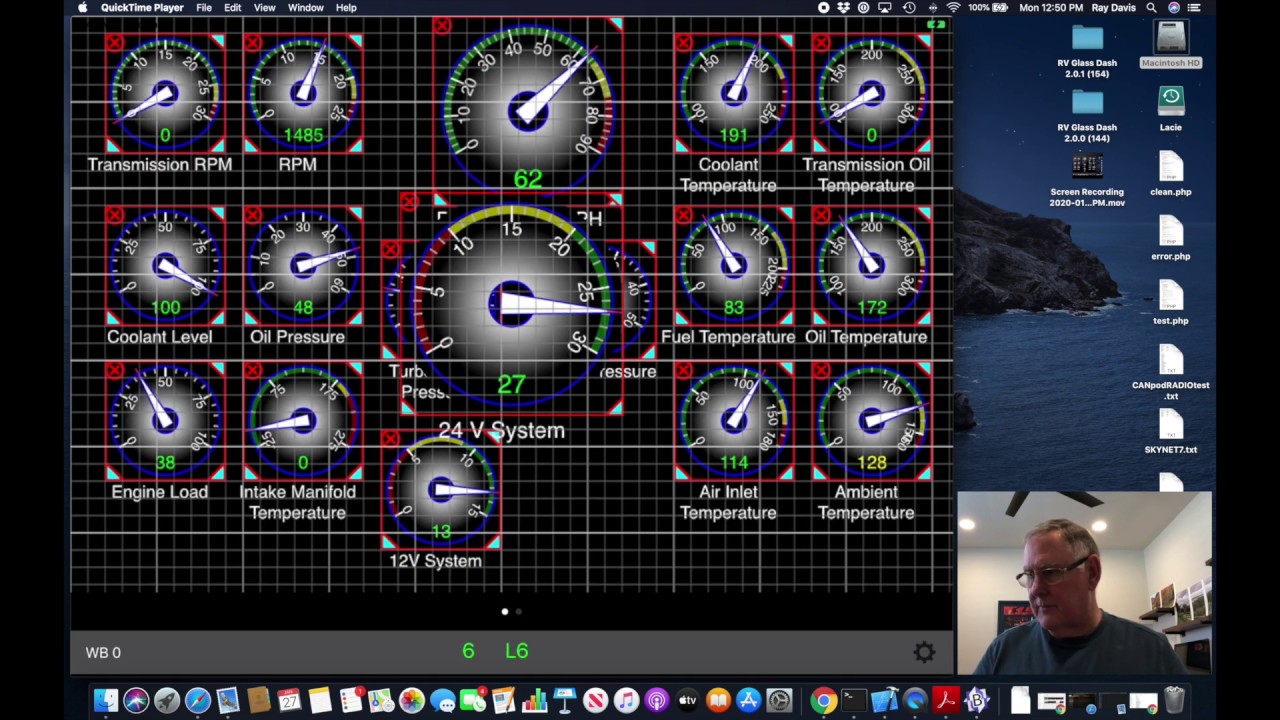Viewport: 1280px width, 720px height.
Task: Switch to the second page dot indicator
Action: (x=518, y=611)
